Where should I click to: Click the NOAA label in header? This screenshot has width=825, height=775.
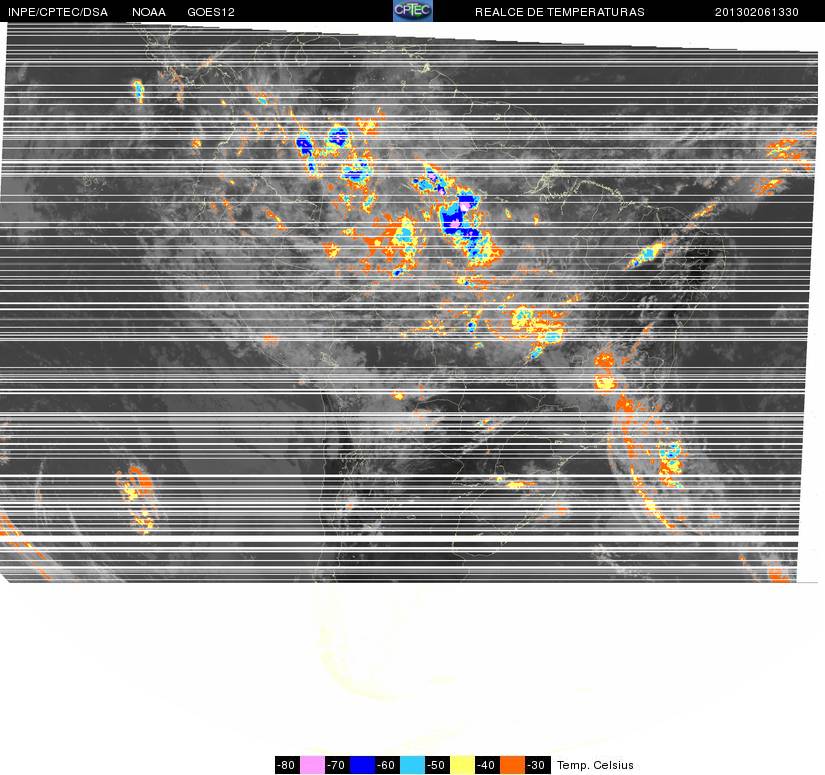point(149,12)
